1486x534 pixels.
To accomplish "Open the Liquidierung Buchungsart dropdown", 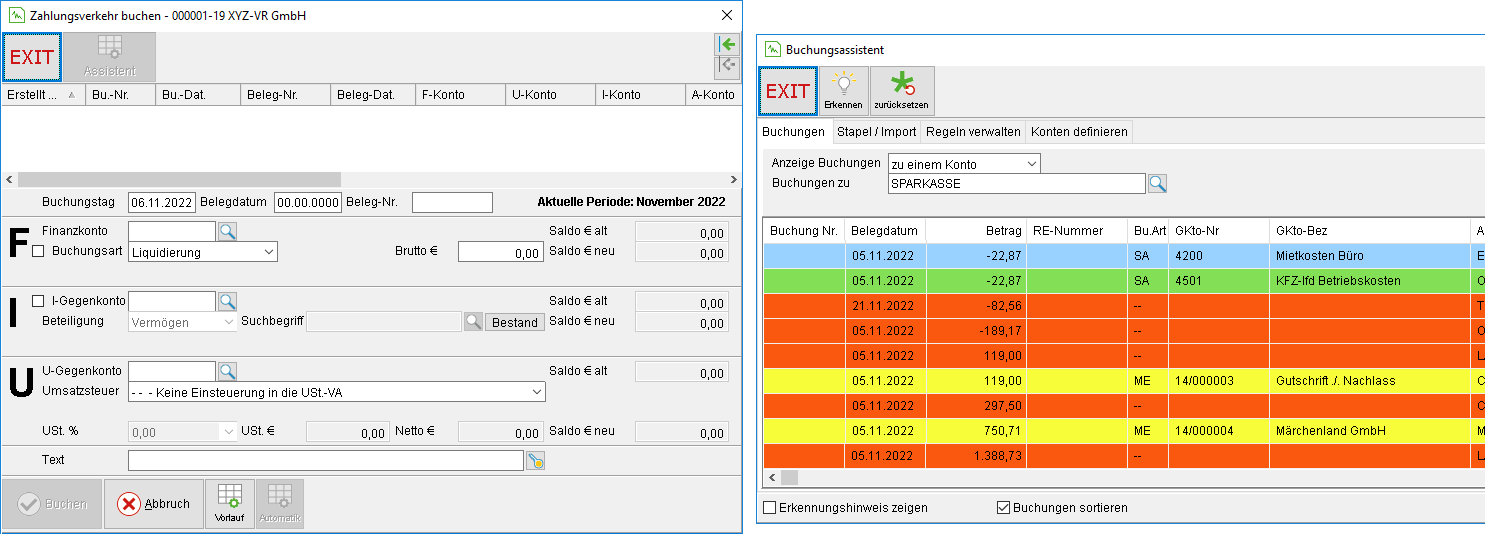I will click(203, 253).
